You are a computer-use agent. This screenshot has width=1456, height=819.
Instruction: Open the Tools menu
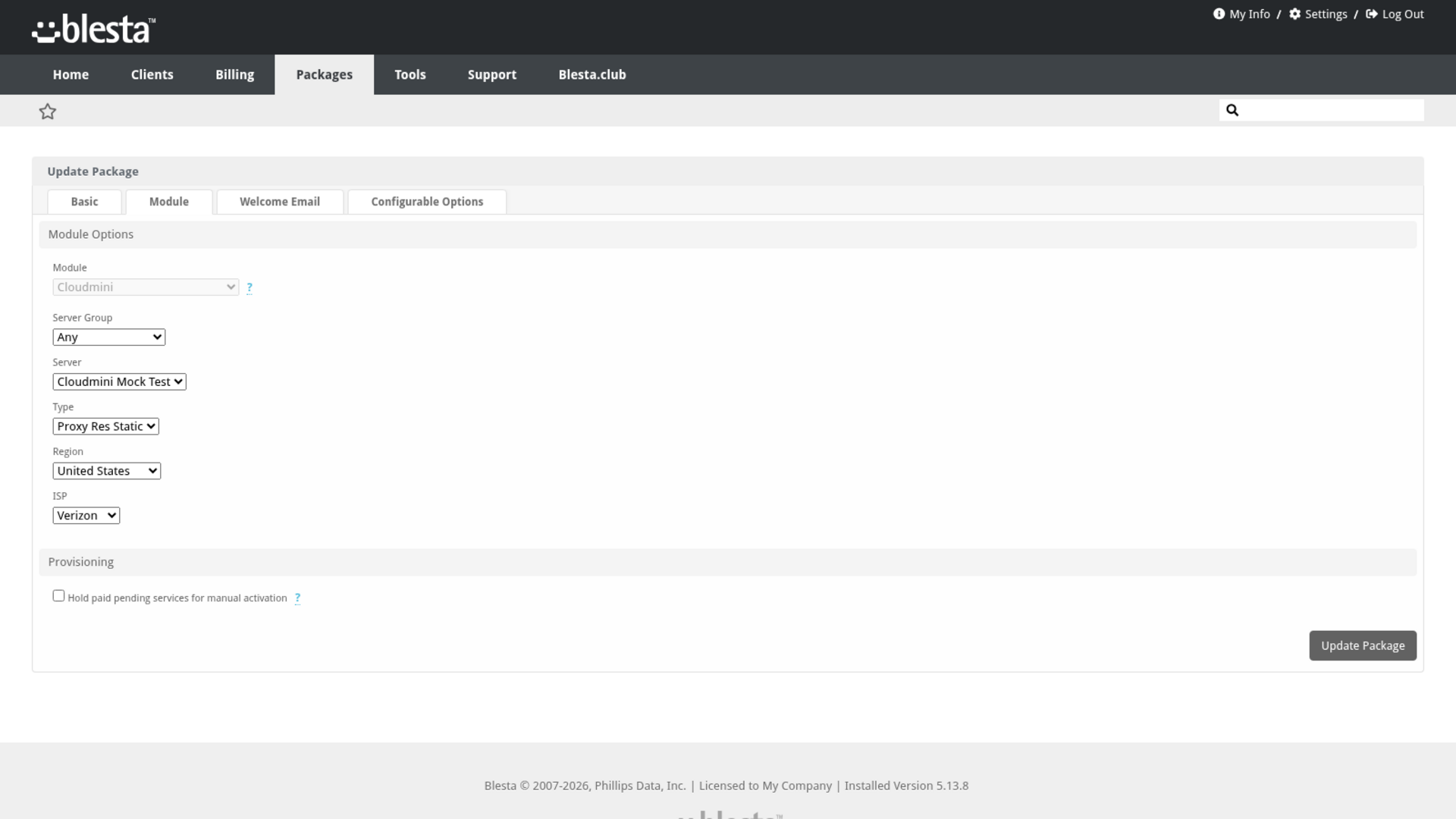click(x=410, y=74)
